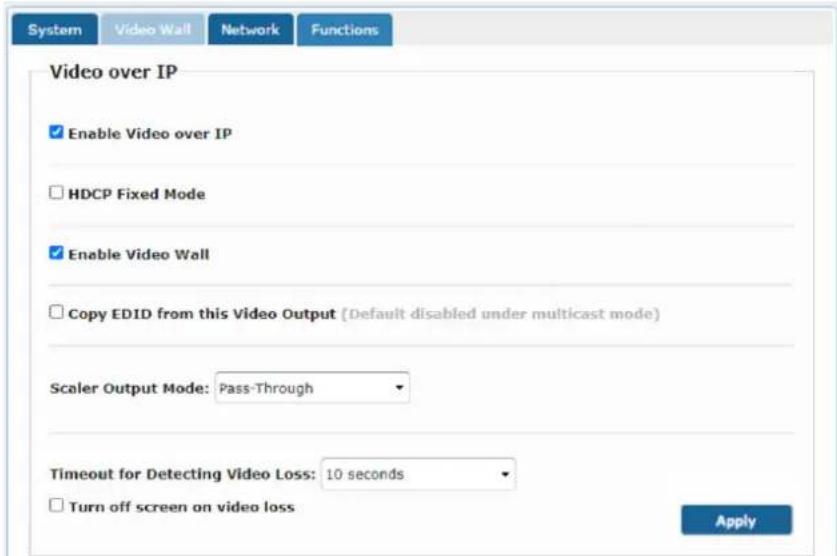
Task: Click the 'Scaler Output Mode:' label
Action: (x=129, y=388)
